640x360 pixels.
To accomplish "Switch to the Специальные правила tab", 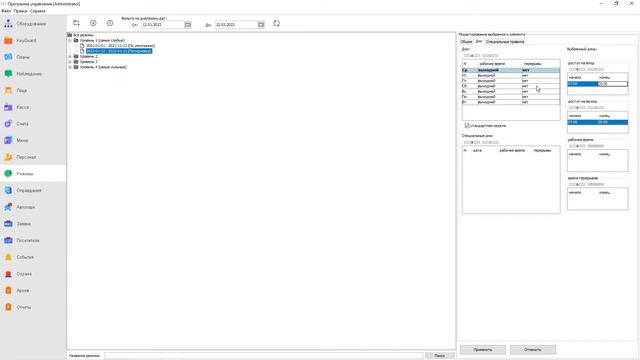I will tap(505, 42).
